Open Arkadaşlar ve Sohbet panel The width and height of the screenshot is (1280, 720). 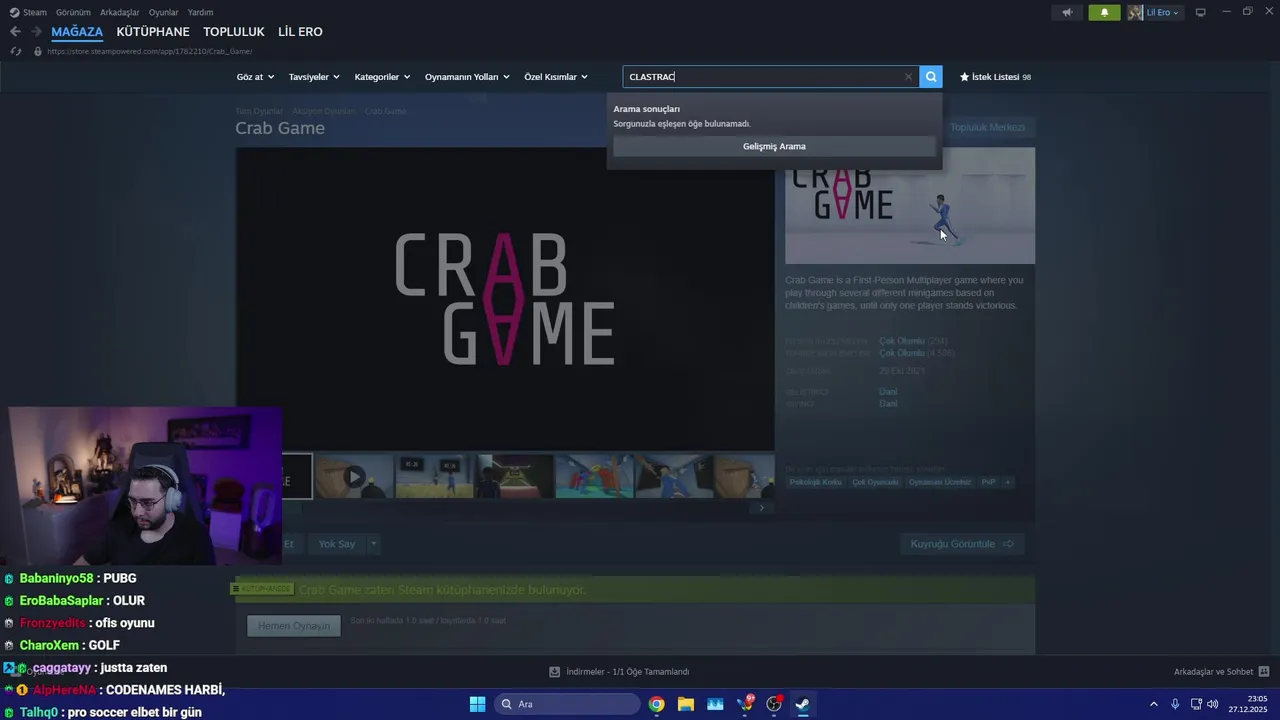tap(1221, 672)
